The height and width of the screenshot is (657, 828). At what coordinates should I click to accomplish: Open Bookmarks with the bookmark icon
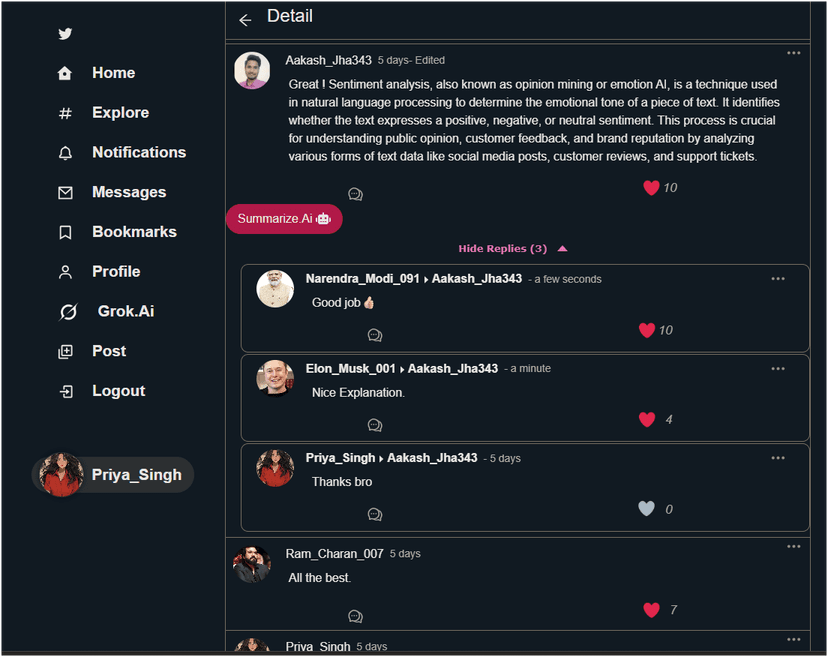coord(64,231)
